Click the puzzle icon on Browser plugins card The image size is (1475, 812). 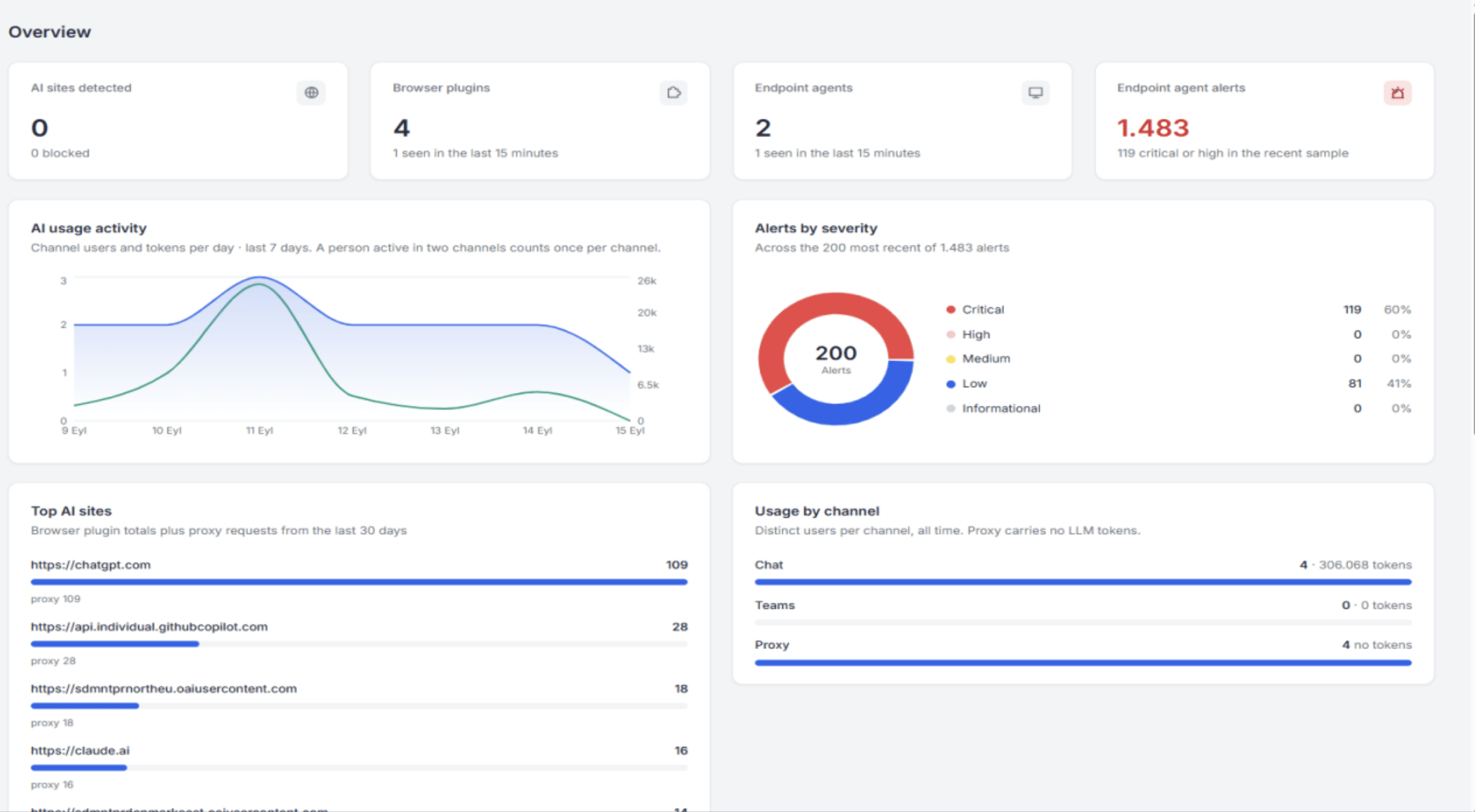674,93
